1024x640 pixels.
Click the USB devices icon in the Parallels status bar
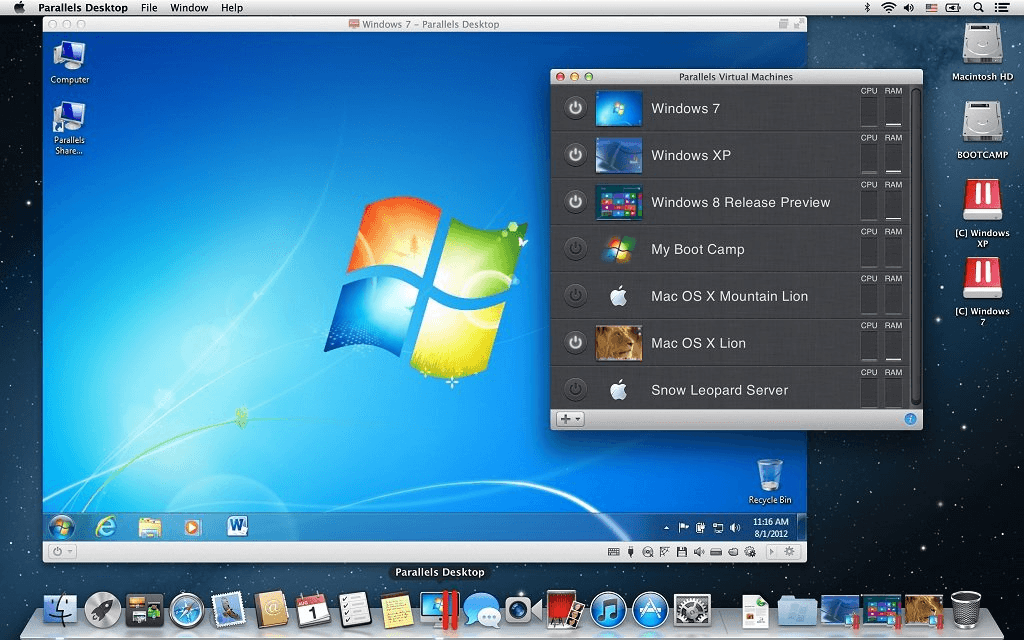pos(631,550)
